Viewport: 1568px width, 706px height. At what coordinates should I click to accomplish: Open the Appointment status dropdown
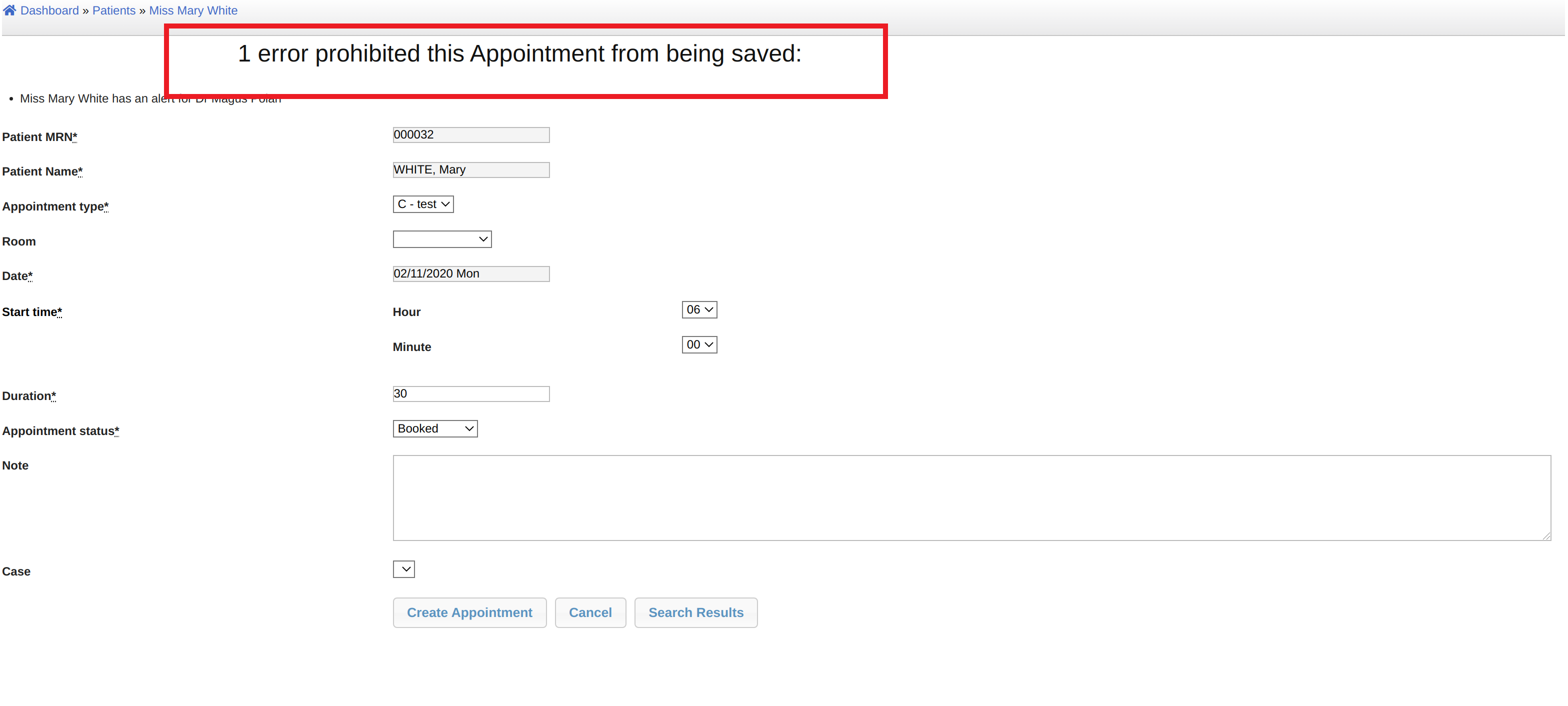click(x=434, y=429)
